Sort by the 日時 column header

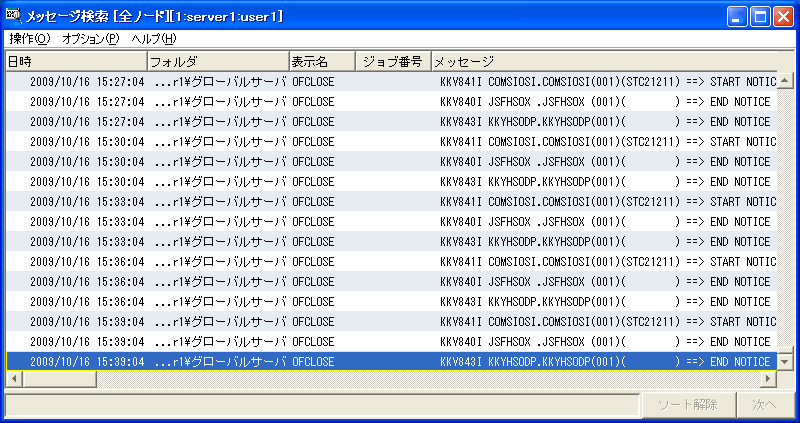(76, 62)
